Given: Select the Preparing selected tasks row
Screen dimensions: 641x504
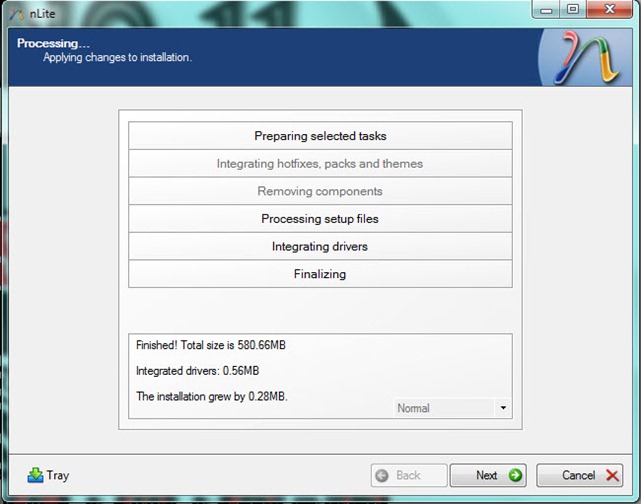Looking at the screenshot, I should [320, 136].
